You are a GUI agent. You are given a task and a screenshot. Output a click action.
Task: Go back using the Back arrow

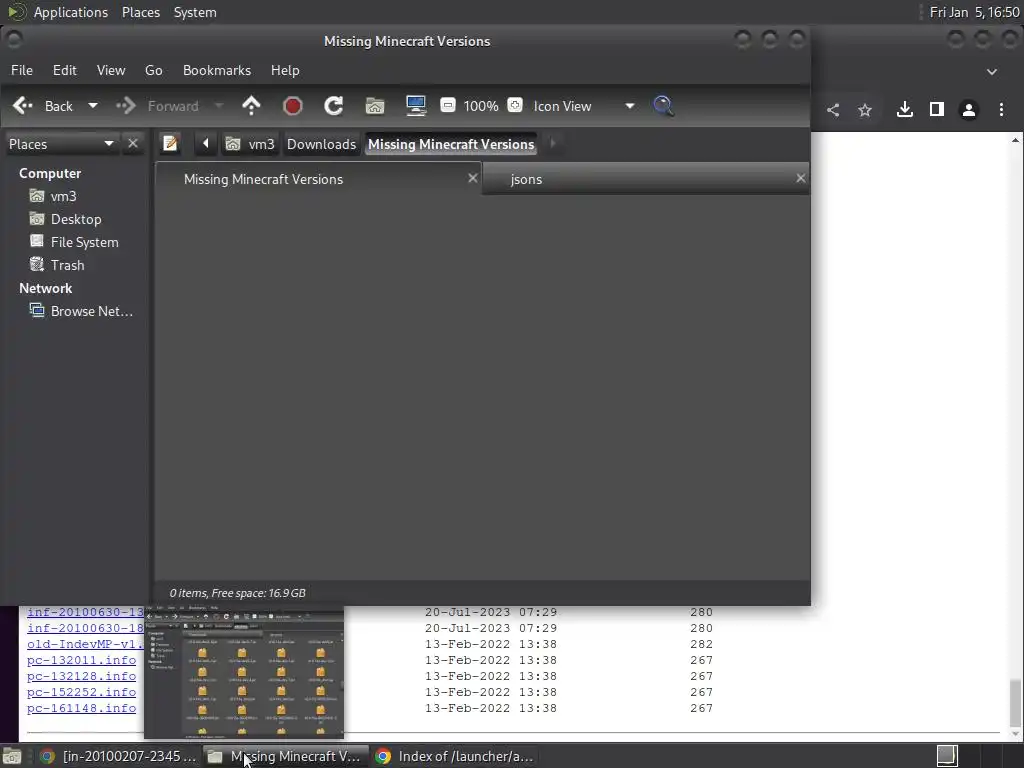click(x=42, y=106)
